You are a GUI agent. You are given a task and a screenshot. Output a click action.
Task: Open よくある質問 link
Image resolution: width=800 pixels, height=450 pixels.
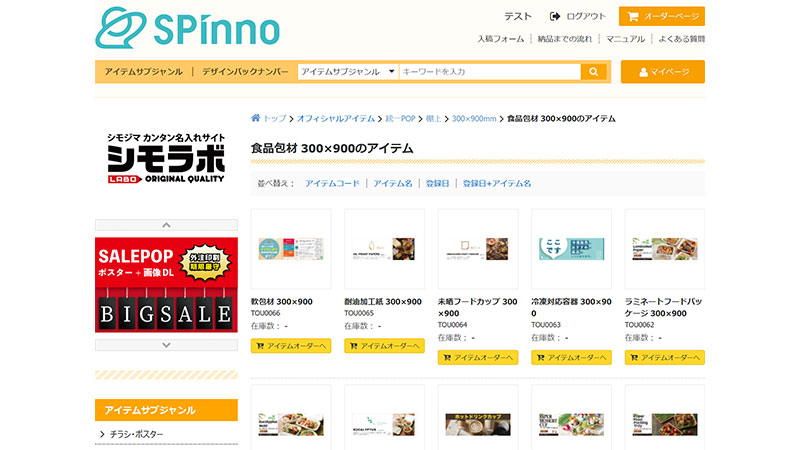(682, 39)
